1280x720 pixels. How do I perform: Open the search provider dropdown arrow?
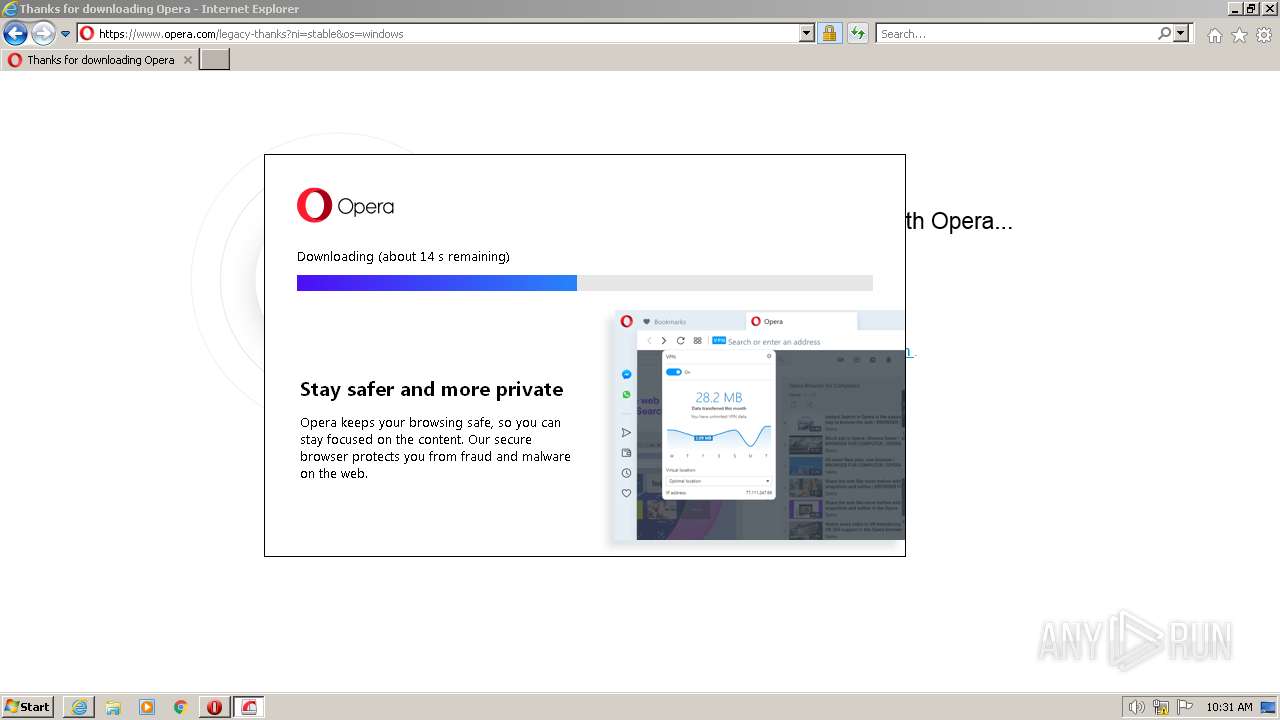(x=1181, y=33)
